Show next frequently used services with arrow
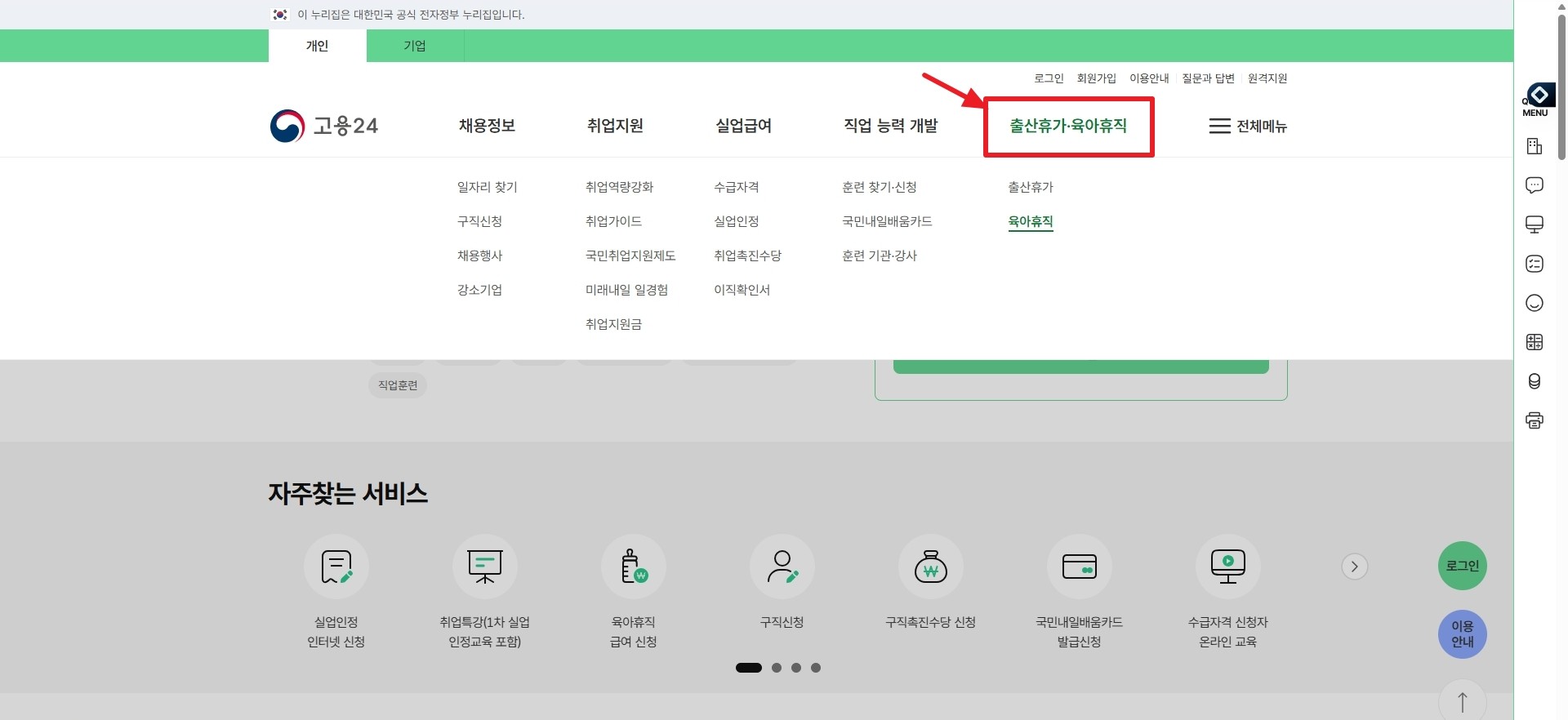 tap(1355, 567)
